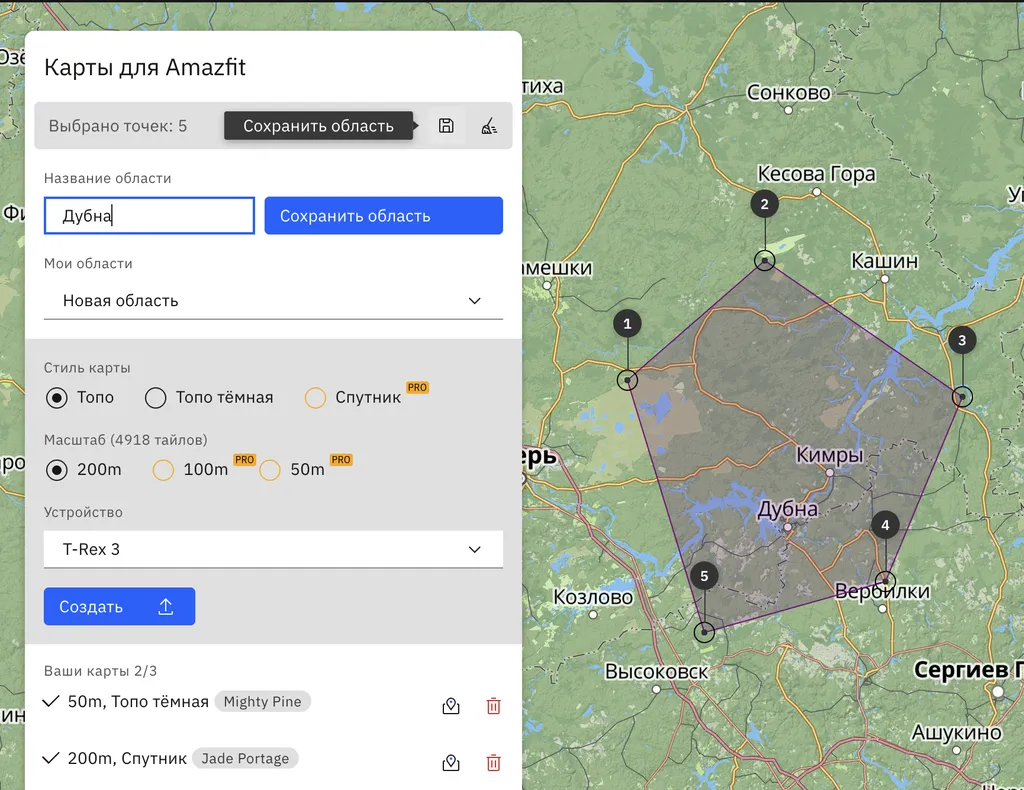Click the upload arrow in Создать button
This screenshot has width=1024, height=790.
pos(166,607)
